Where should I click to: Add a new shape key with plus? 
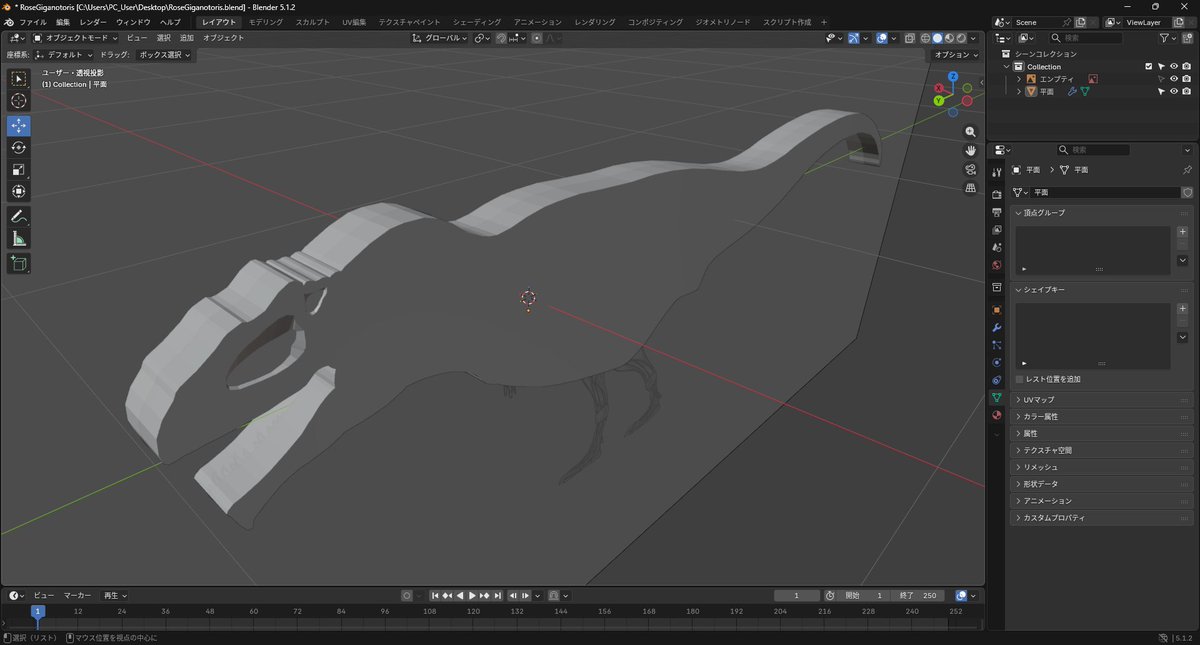click(x=1182, y=309)
